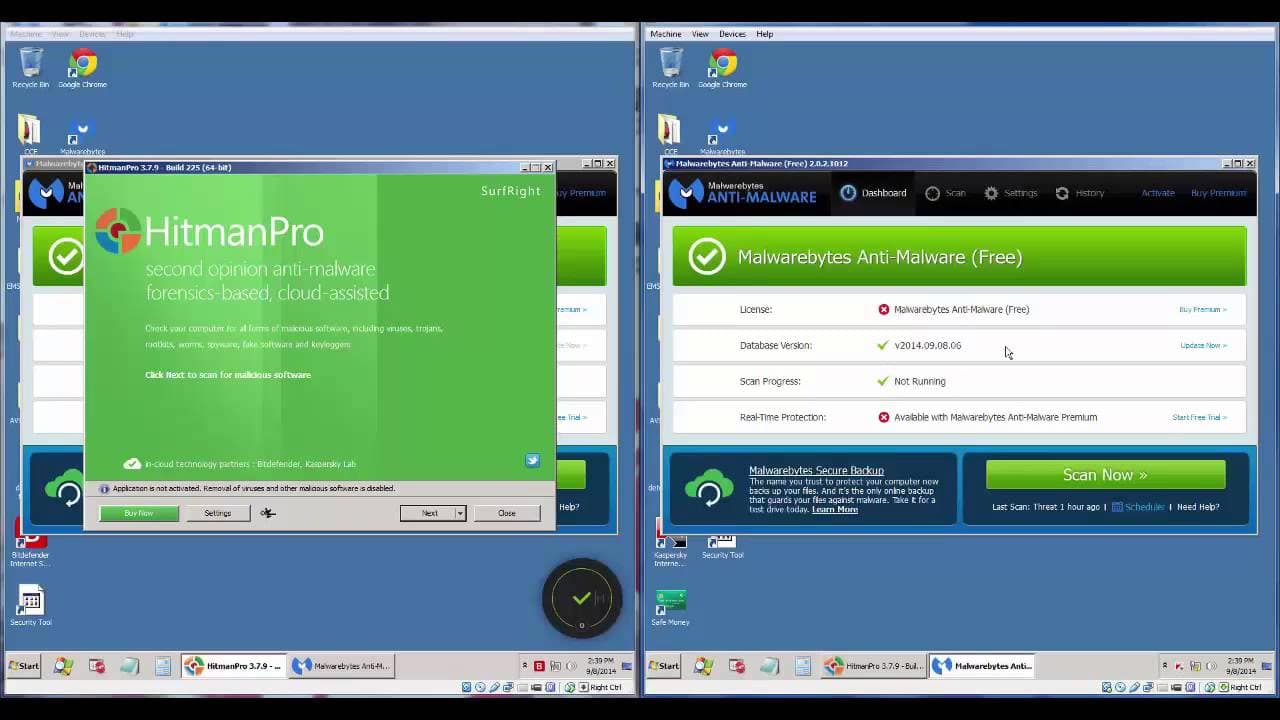Click the Scheduler link in Malwarebytes

coord(1144,507)
